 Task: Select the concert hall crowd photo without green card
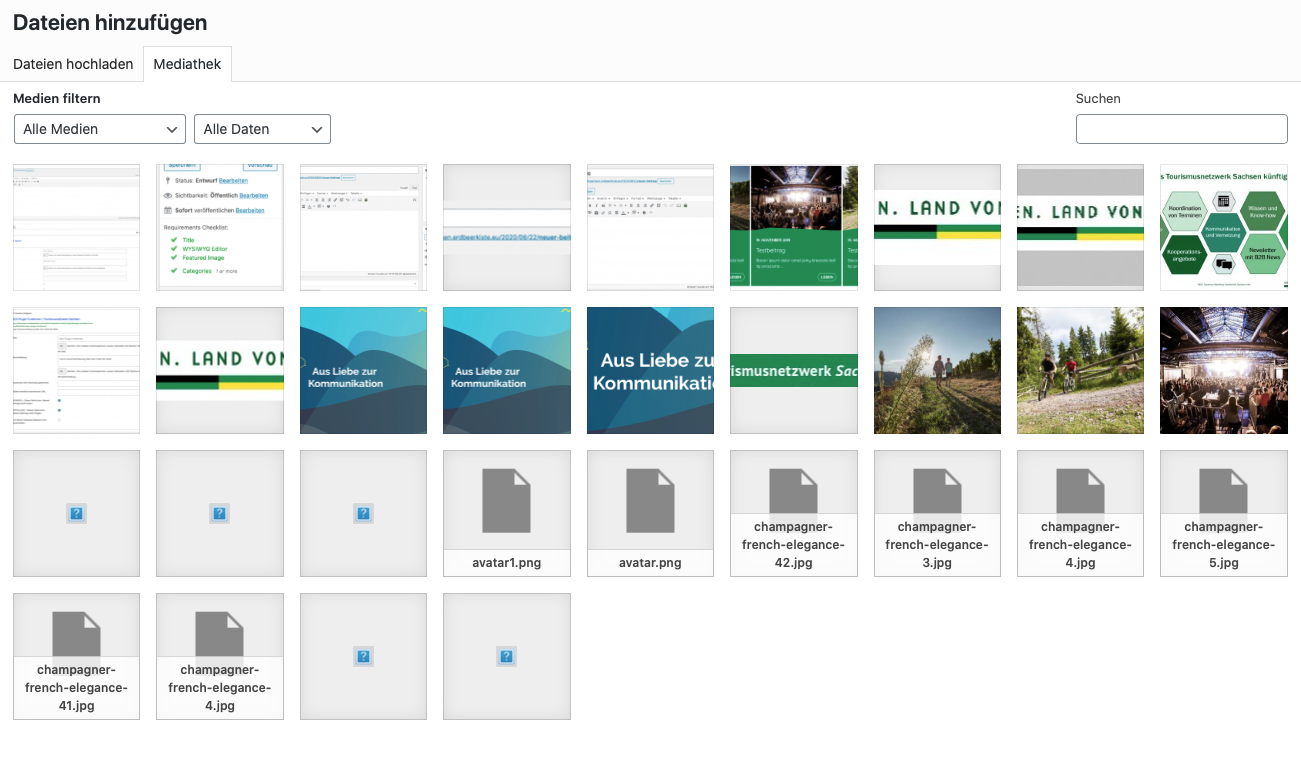tap(1224, 371)
